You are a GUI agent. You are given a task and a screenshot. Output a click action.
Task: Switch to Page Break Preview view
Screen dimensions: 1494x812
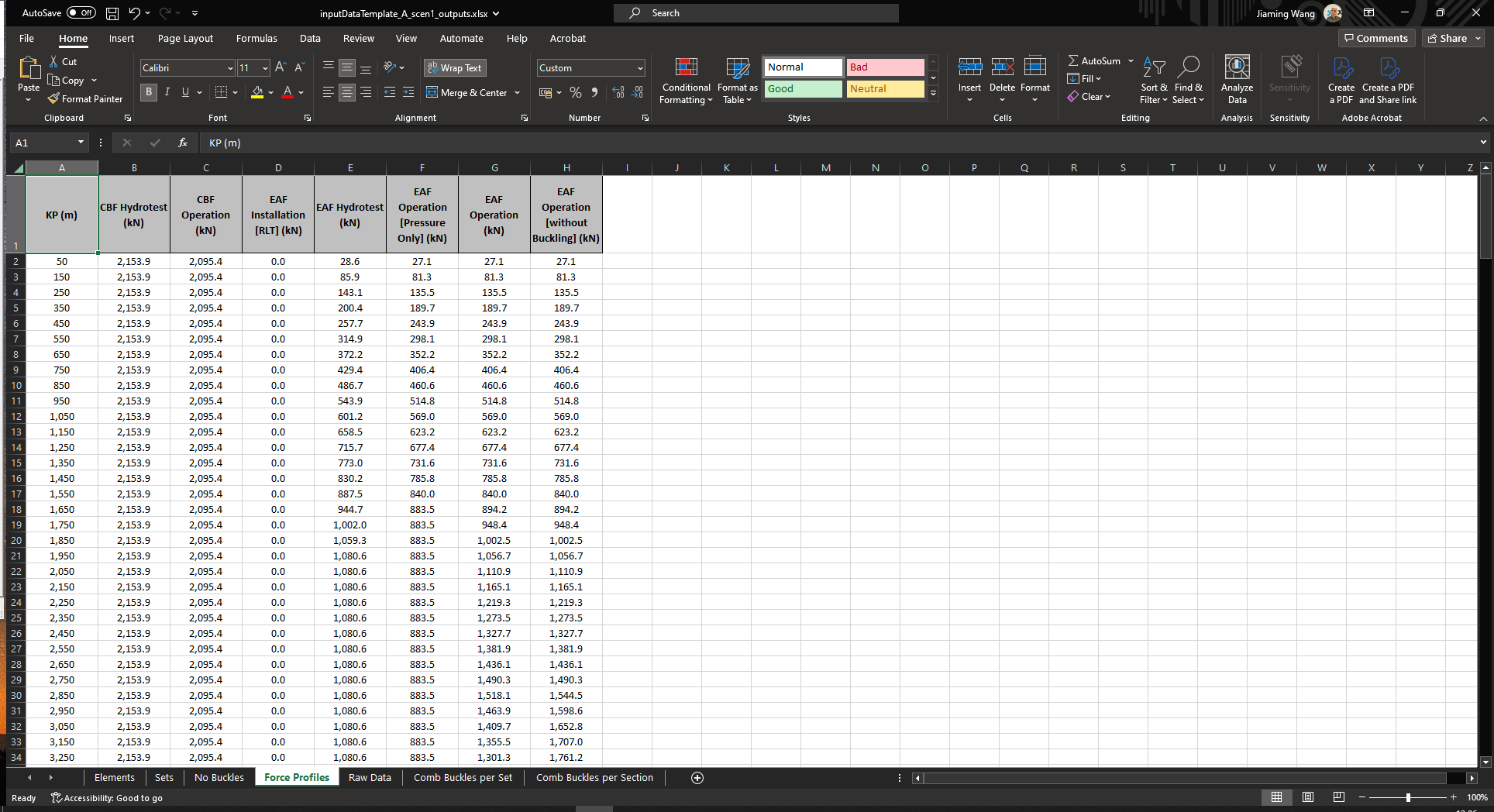1338,797
